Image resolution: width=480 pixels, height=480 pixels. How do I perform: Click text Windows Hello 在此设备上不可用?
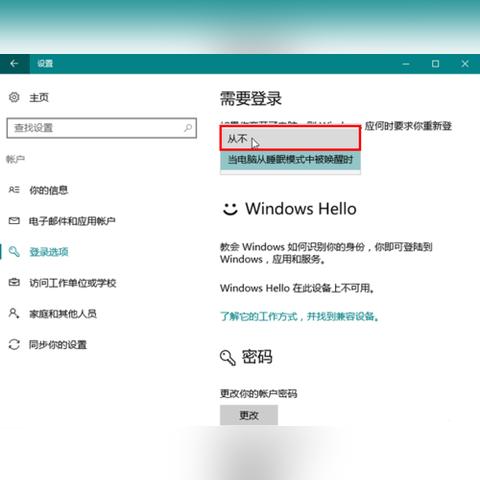click(x=297, y=288)
